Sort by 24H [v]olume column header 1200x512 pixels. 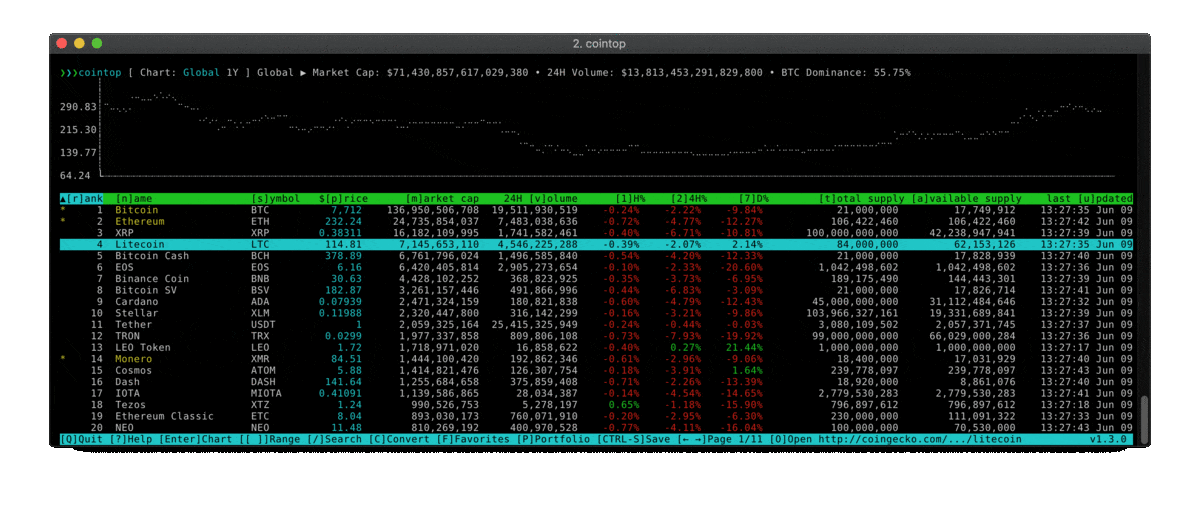tap(540, 198)
